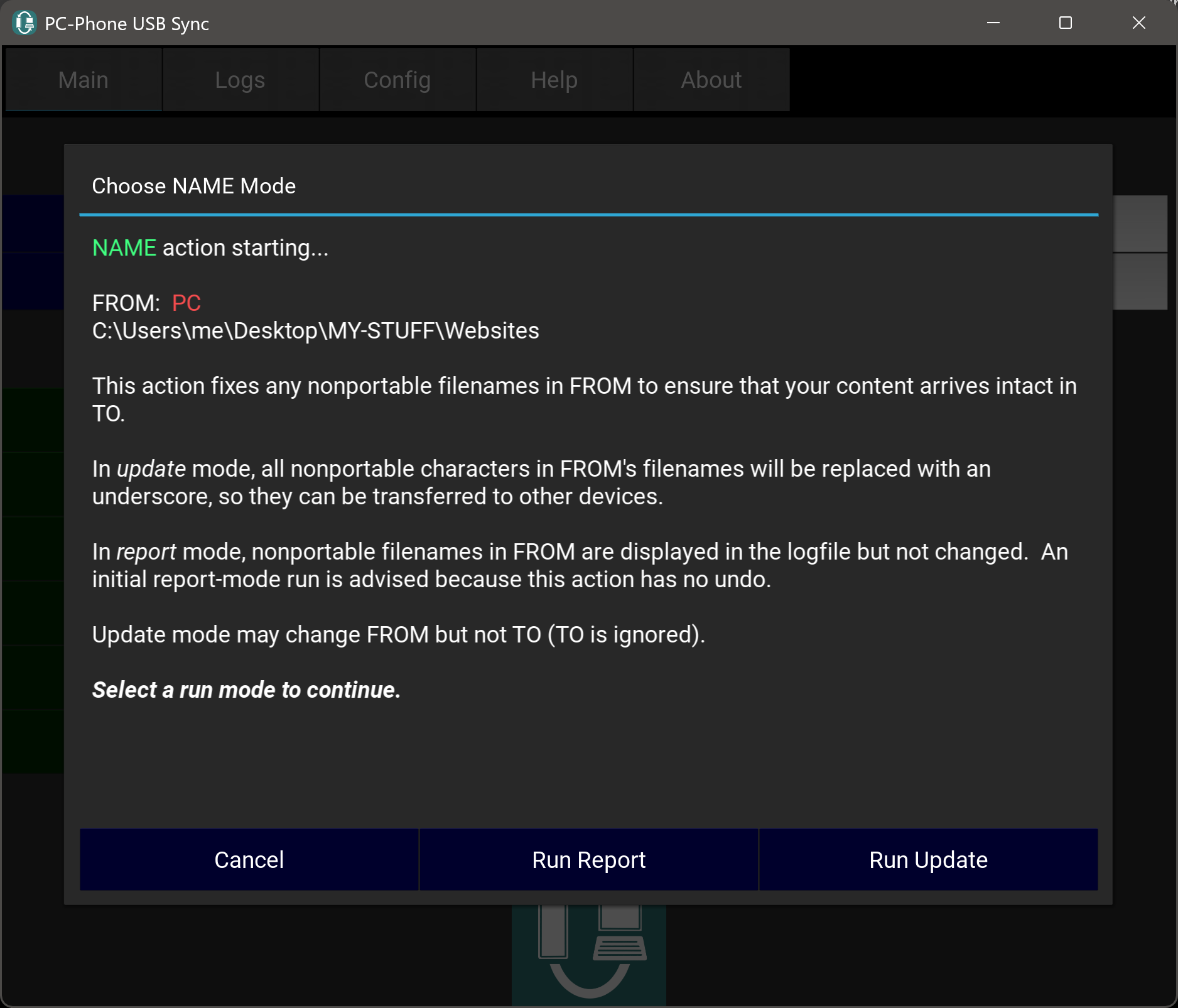Open the About tab
Screen dimensions: 1178x1008
coord(711,80)
